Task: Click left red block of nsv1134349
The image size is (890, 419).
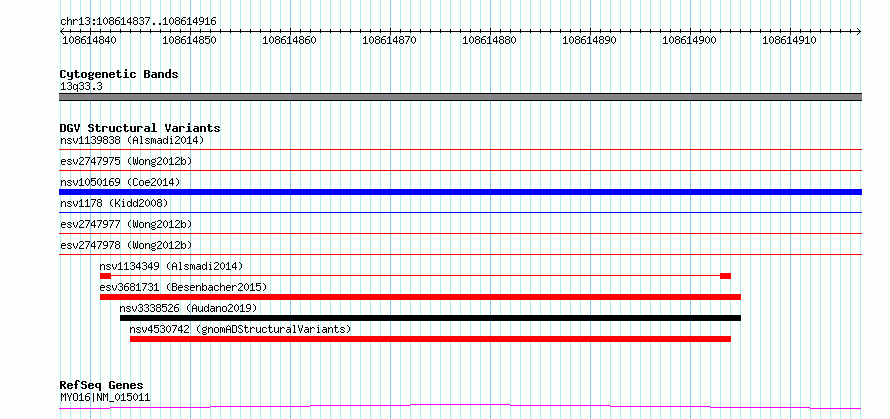Action: pyautogui.click(x=105, y=276)
